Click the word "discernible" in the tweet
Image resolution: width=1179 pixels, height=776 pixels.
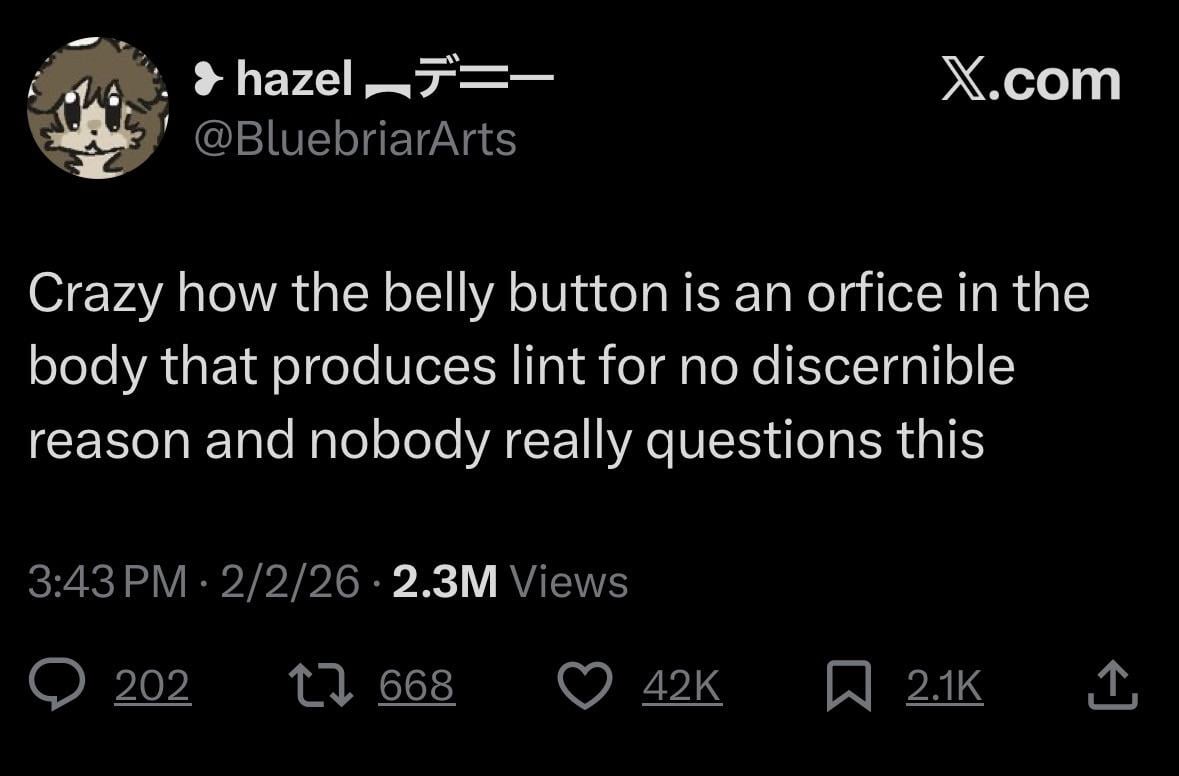[883, 368]
